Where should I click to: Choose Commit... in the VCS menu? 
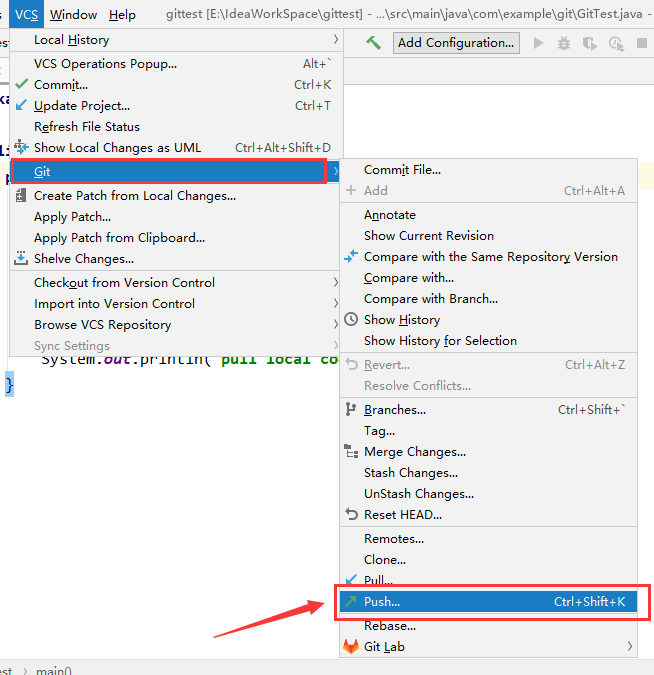(x=176, y=84)
